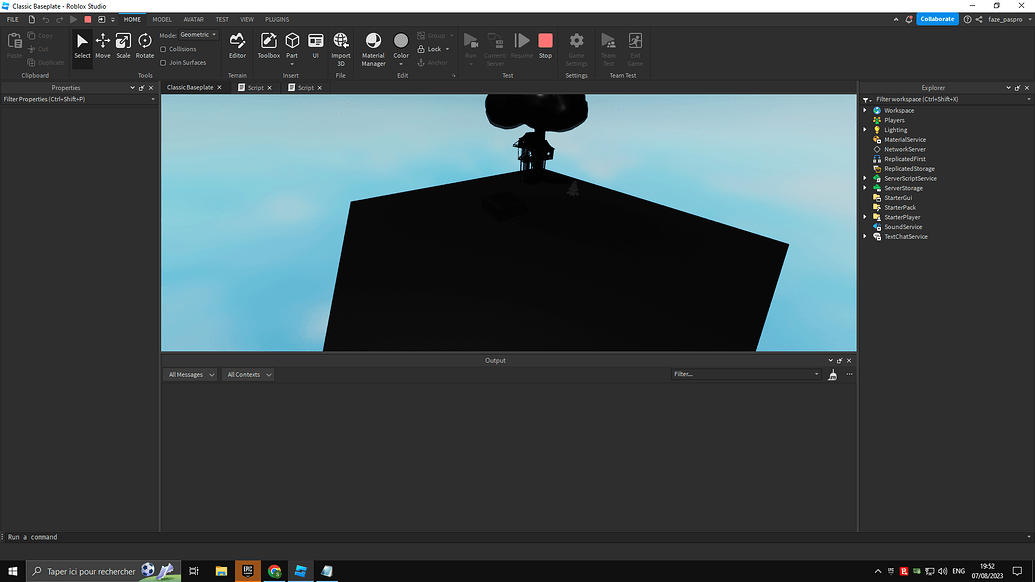Open the Material Manager

tap(373, 47)
